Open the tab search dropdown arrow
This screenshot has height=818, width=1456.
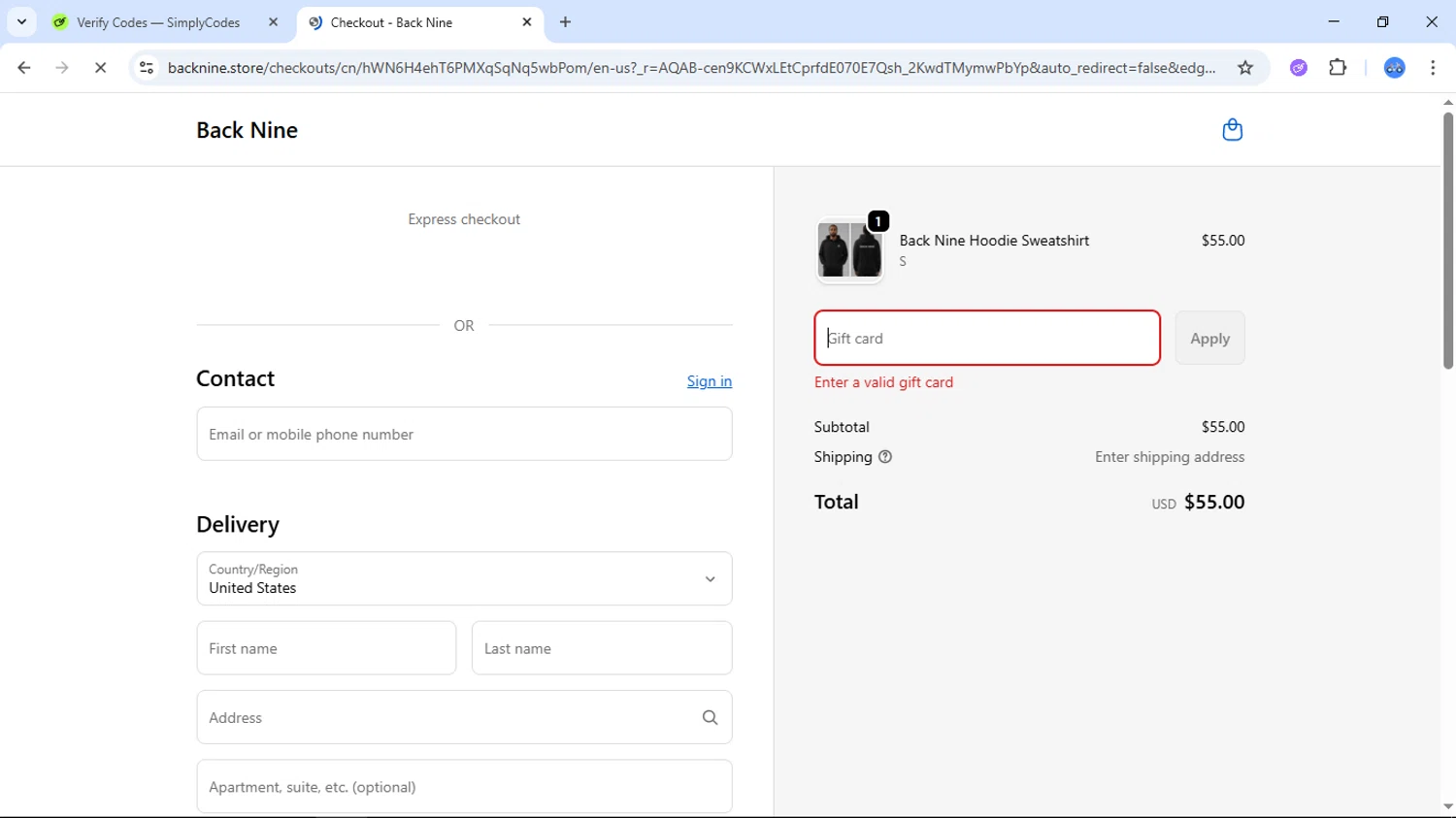click(21, 22)
